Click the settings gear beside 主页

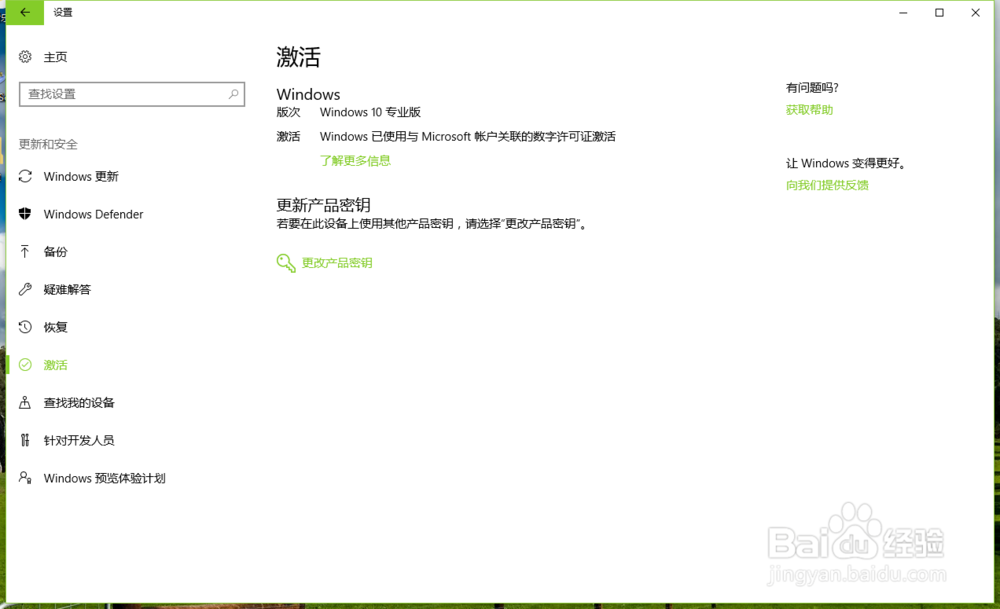25,57
